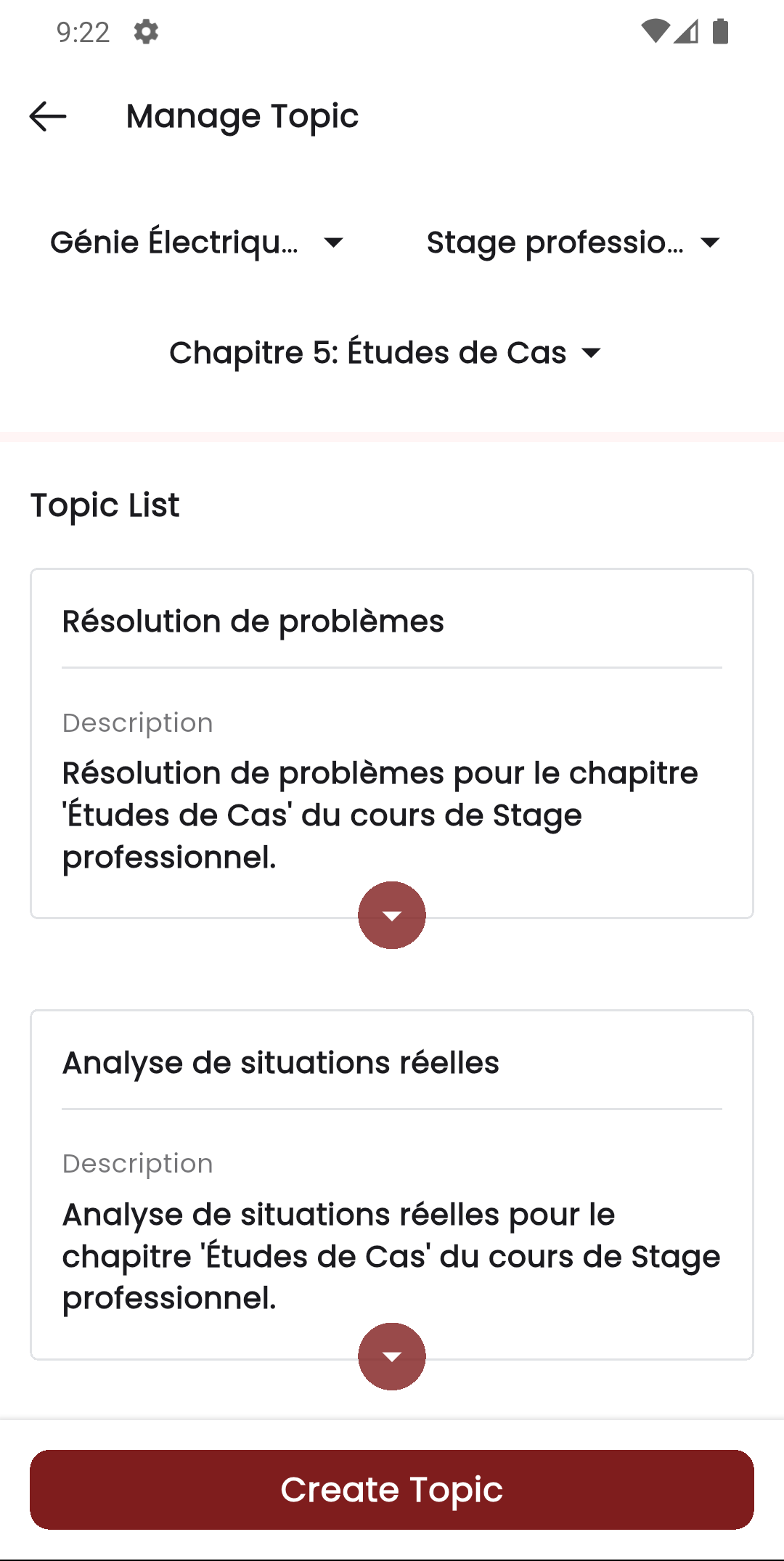Viewport: 784px width, 1561px height.
Task: Click the Description label of first topic
Action: pos(136,722)
